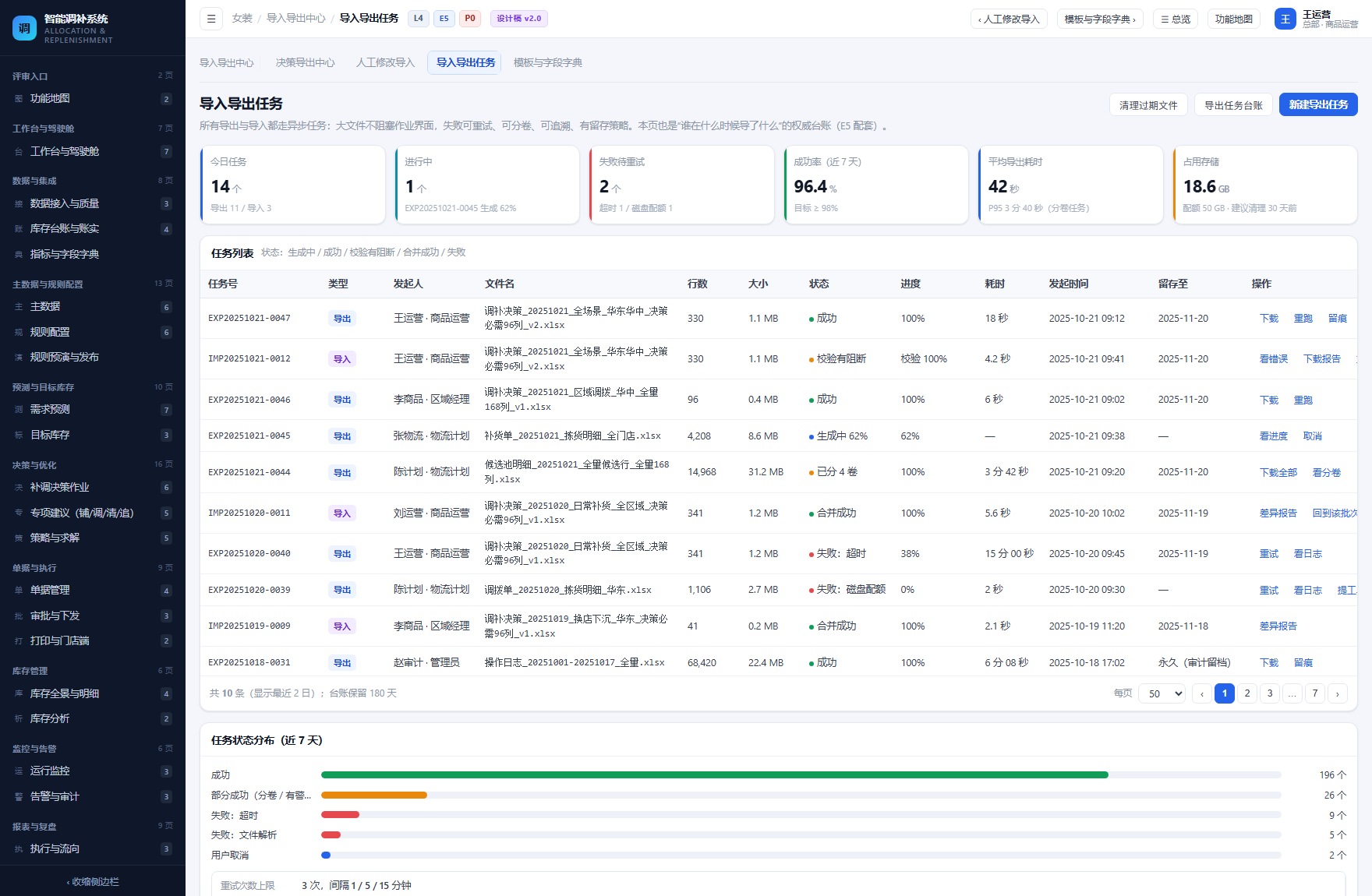The image size is (1372, 896).
Task: Click 看错误 for IMP20251021-0012
Action: click(1274, 359)
